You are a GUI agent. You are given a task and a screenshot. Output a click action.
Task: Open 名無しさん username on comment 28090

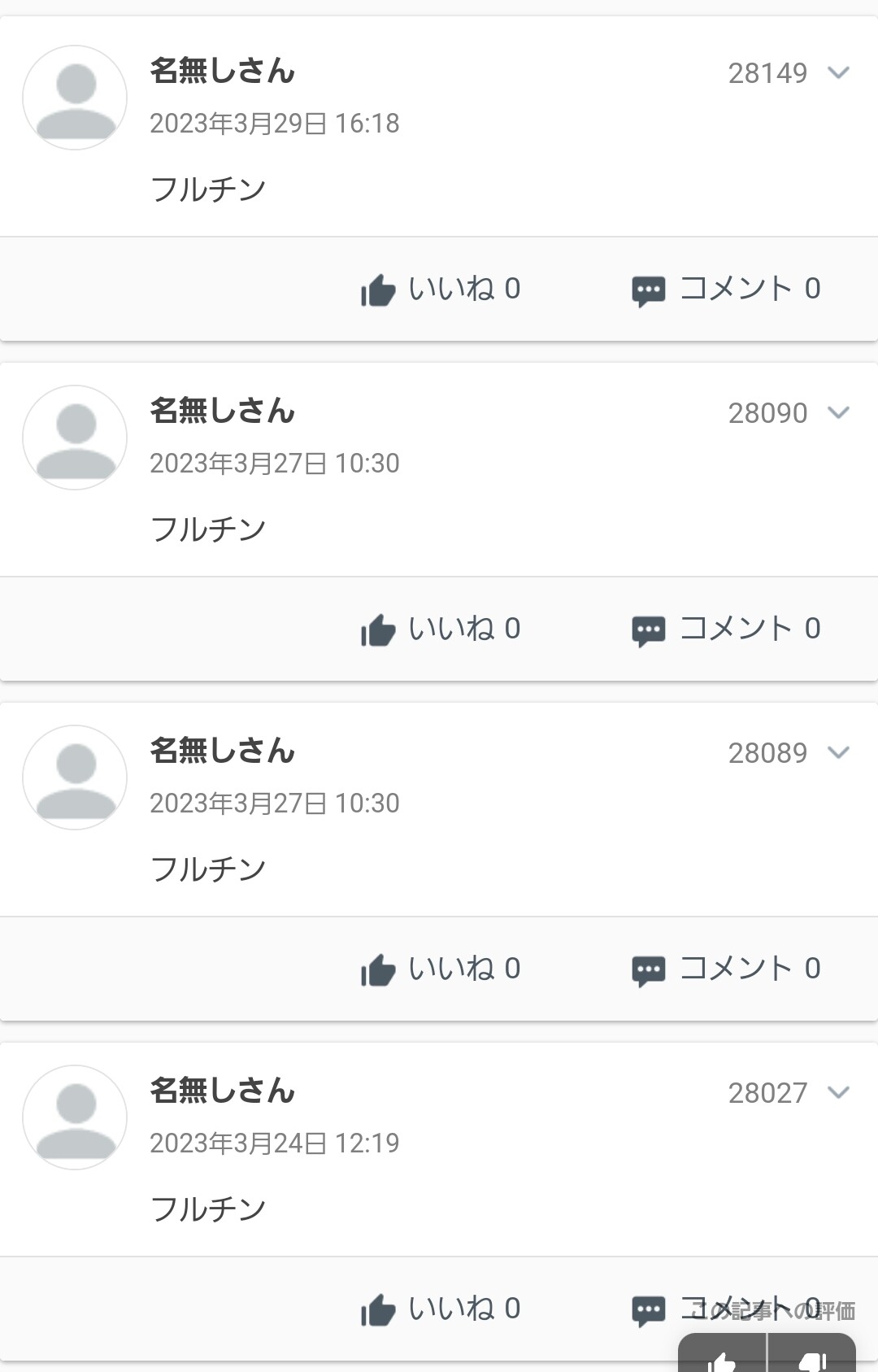222,411
